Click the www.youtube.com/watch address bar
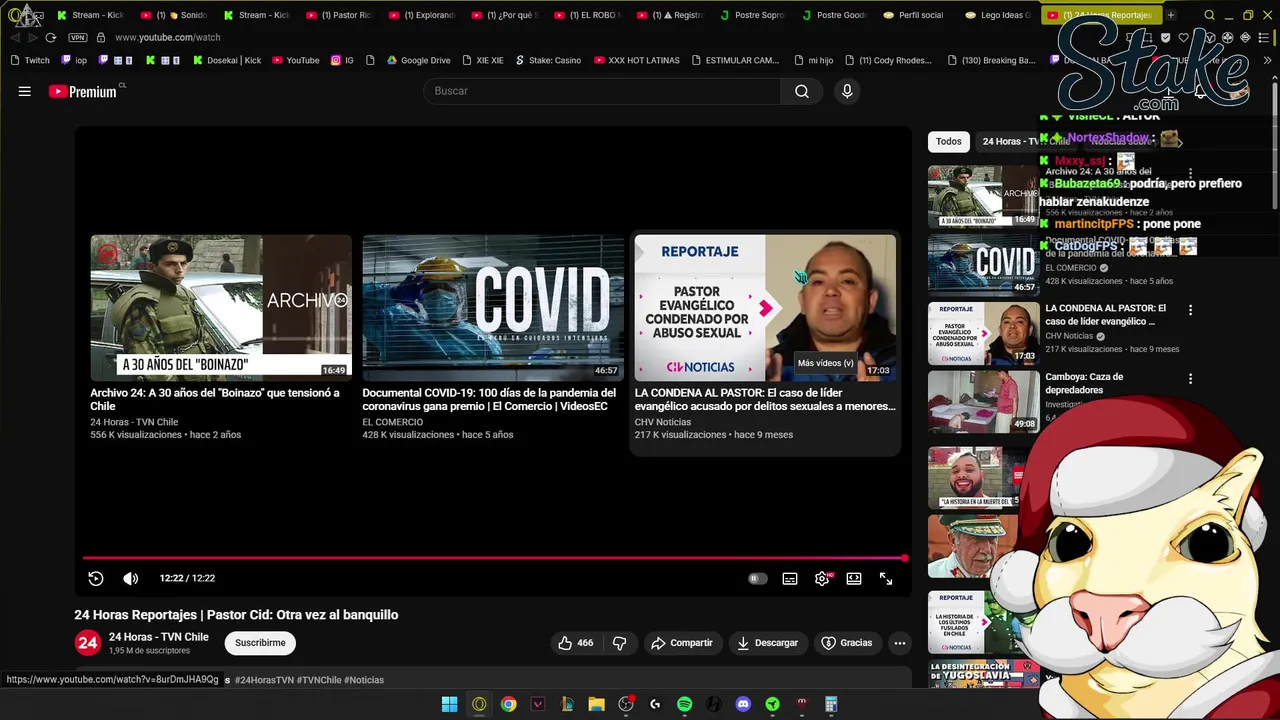 pyautogui.click(x=167, y=37)
